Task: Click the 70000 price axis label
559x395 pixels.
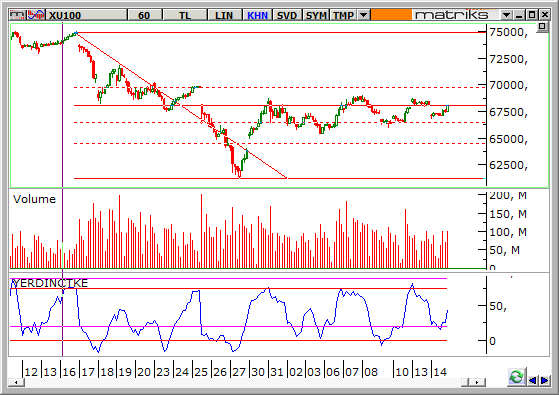Action: tap(508, 85)
